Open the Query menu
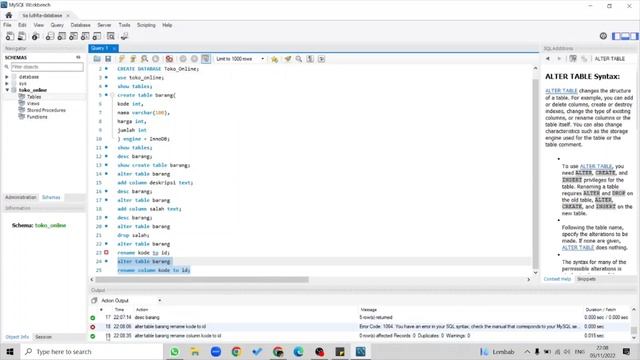The image size is (640, 360). pyautogui.click(x=57, y=25)
